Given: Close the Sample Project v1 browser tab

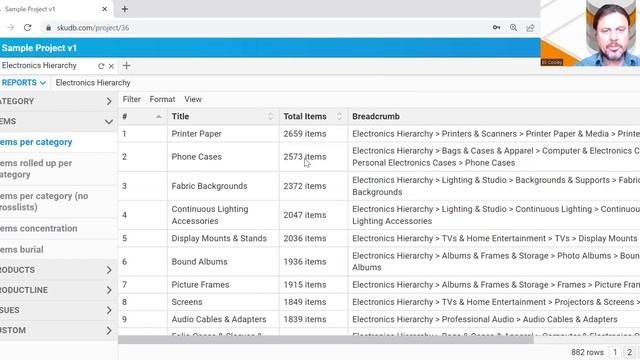Looking at the screenshot, I should pyautogui.click(x=104, y=9).
